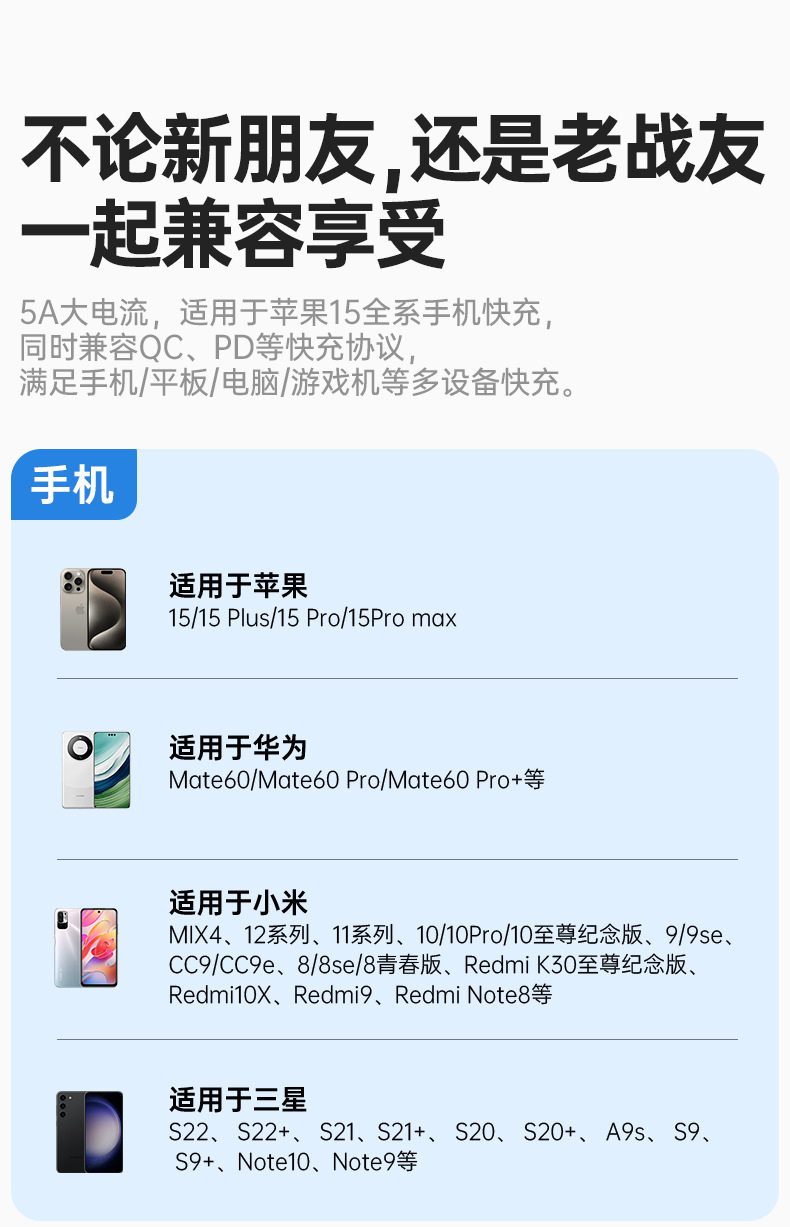Click the 适用于小米 heading

click(238, 903)
